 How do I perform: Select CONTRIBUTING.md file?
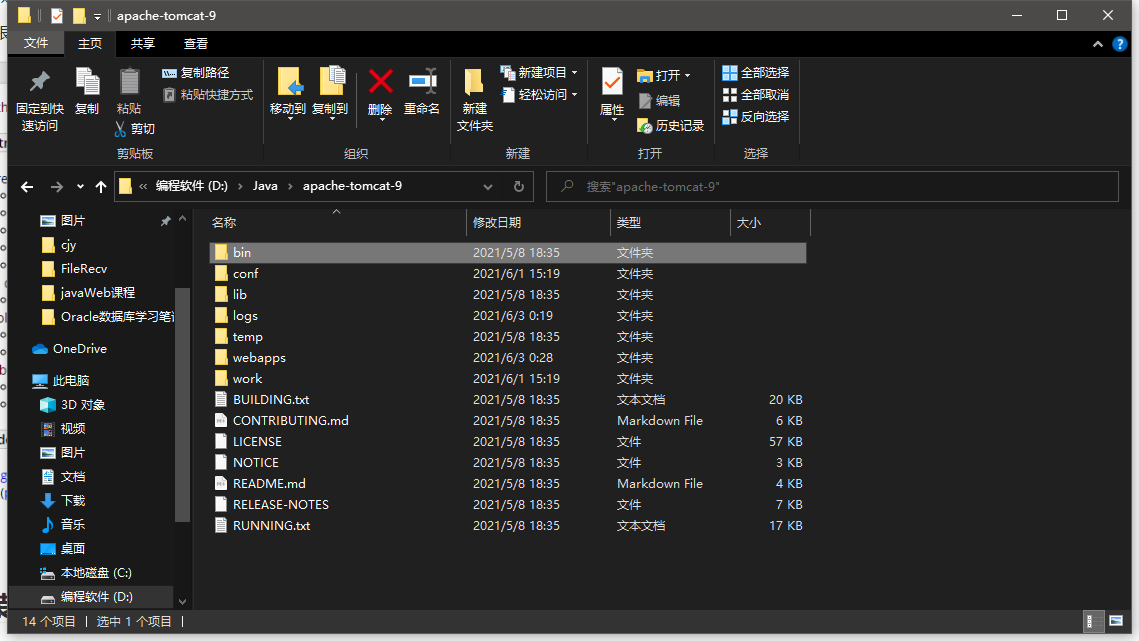pyautogui.click(x=508, y=421)
